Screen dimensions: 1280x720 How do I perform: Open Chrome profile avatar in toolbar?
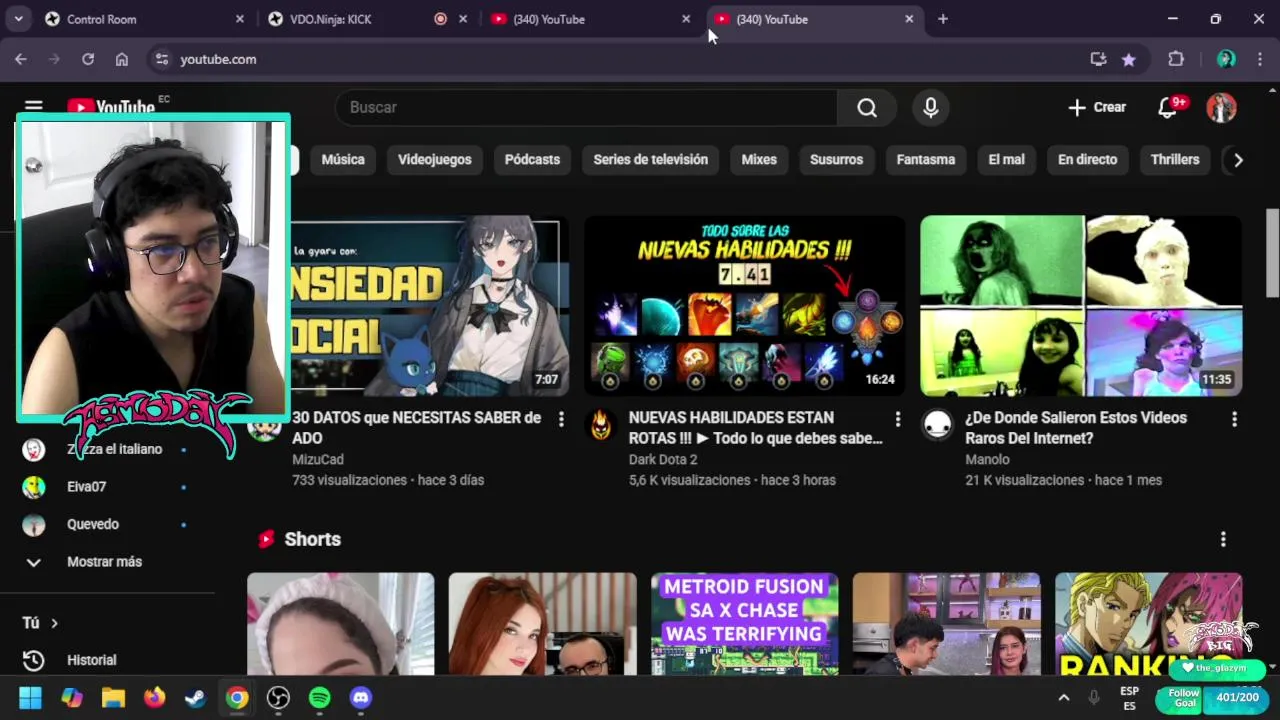(x=1226, y=59)
